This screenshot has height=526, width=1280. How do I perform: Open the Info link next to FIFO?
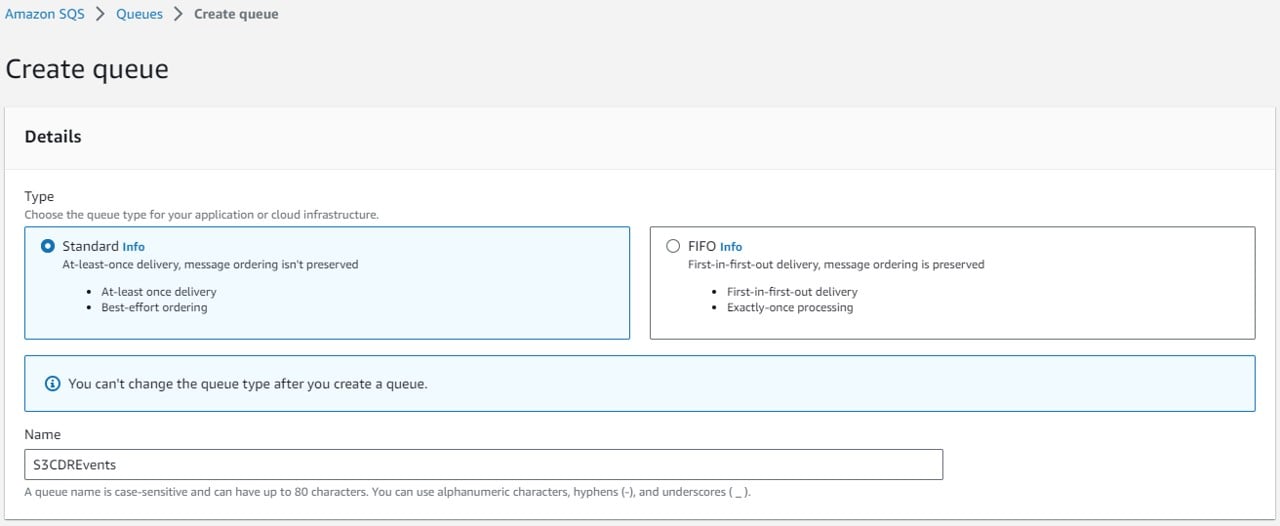click(x=731, y=246)
